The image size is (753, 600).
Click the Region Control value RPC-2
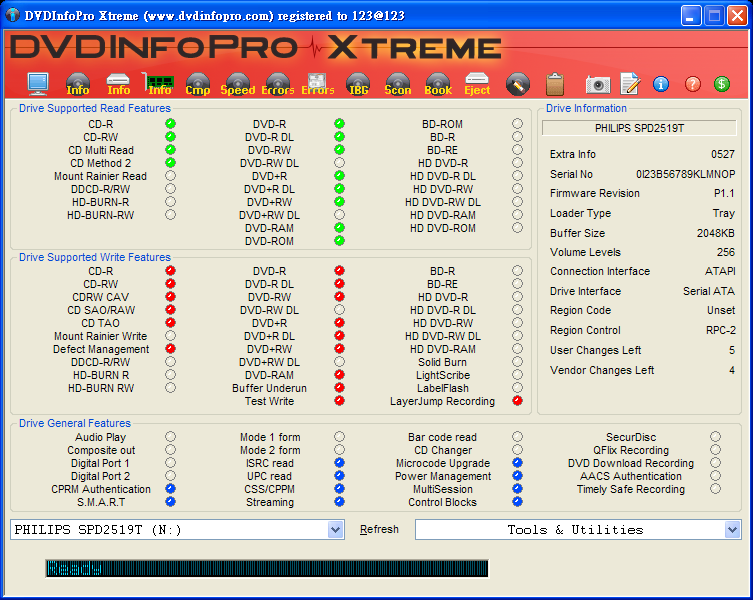[720, 330]
